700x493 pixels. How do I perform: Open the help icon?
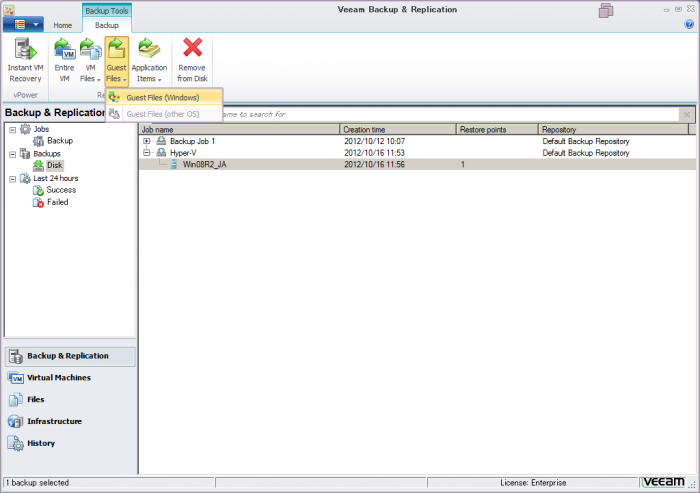[688, 25]
